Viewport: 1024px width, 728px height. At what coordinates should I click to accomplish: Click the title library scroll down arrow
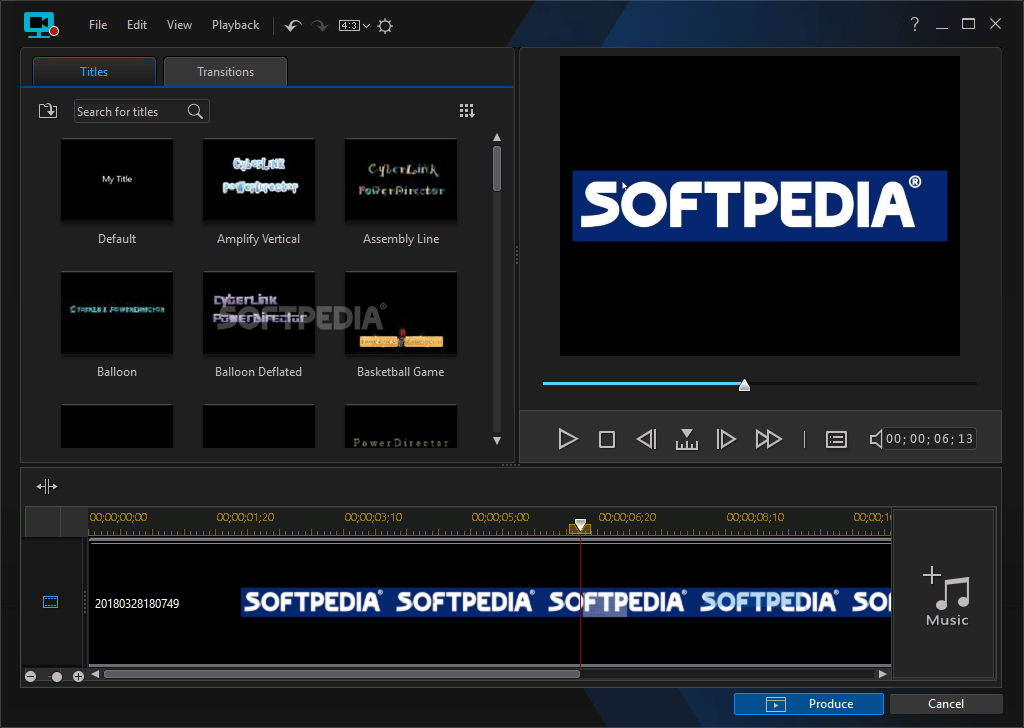point(497,441)
